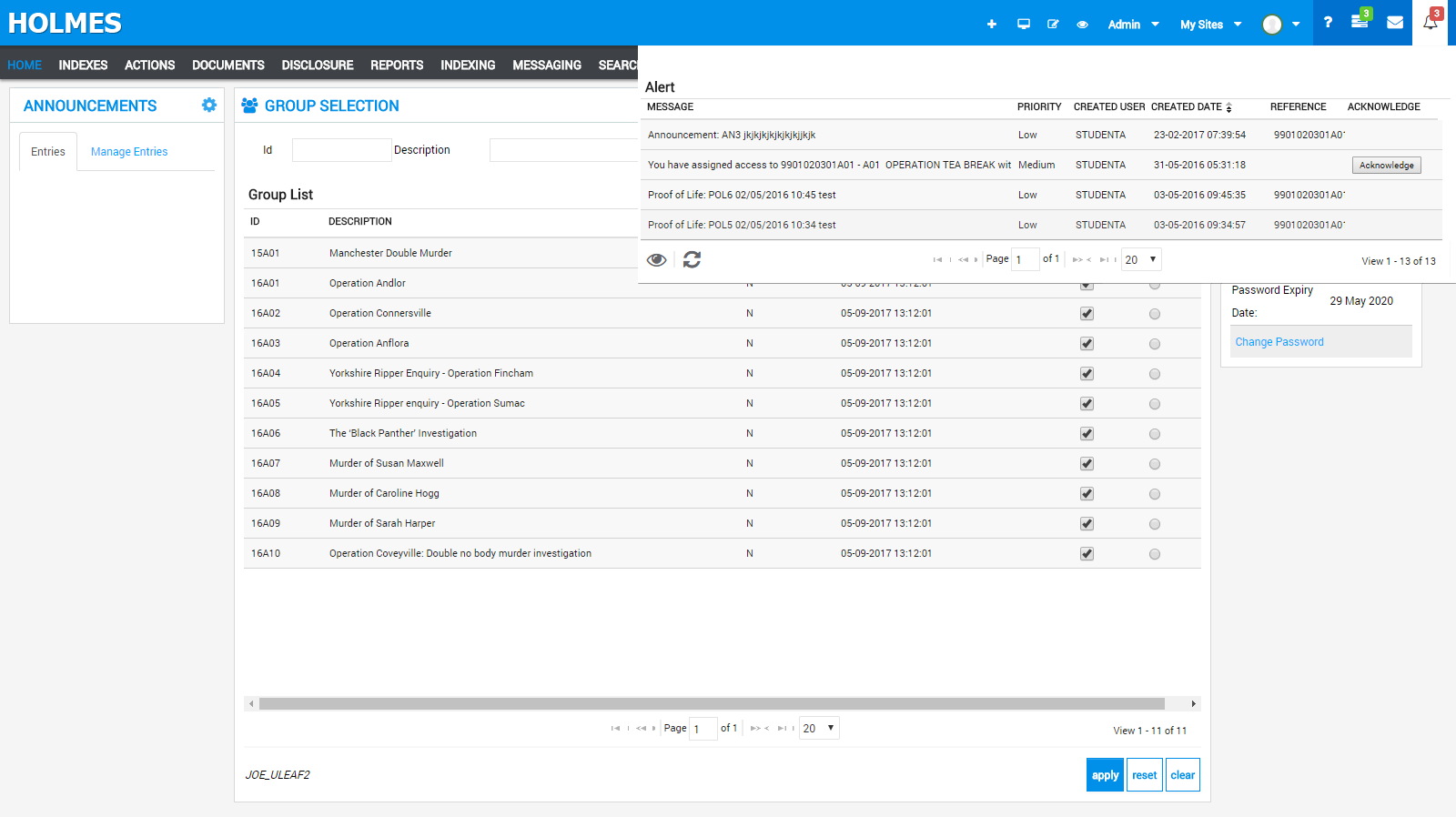Focus the Description input field
The image size is (1456, 817).
tap(564, 150)
